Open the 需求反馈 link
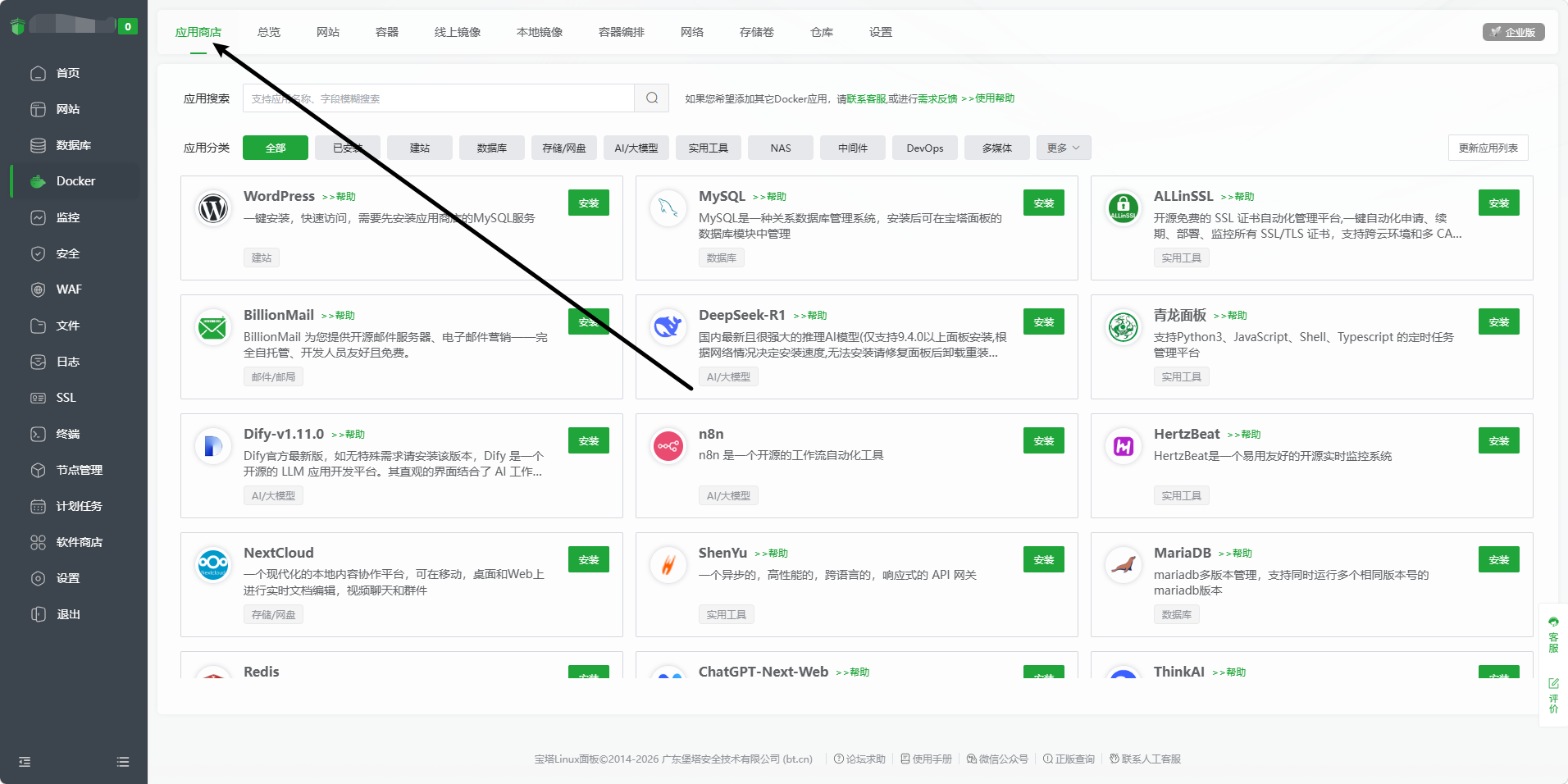 click(x=937, y=98)
